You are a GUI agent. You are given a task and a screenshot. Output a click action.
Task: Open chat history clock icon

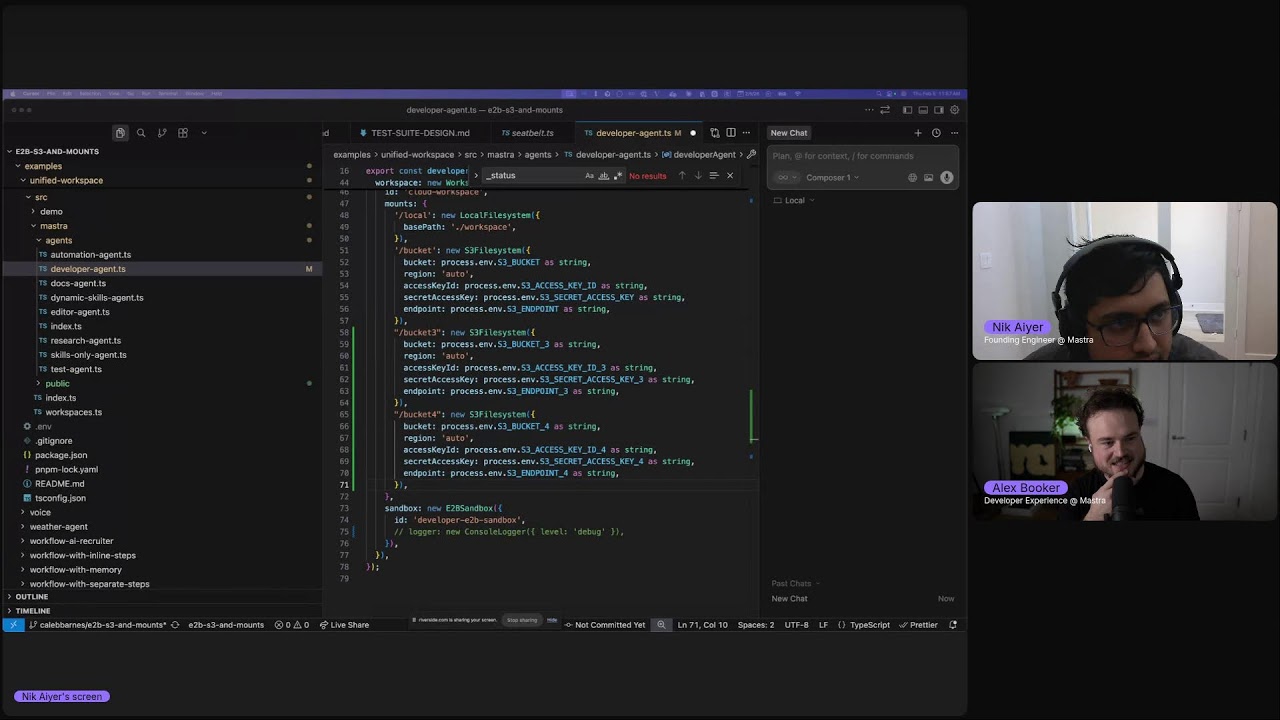[936, 133]
